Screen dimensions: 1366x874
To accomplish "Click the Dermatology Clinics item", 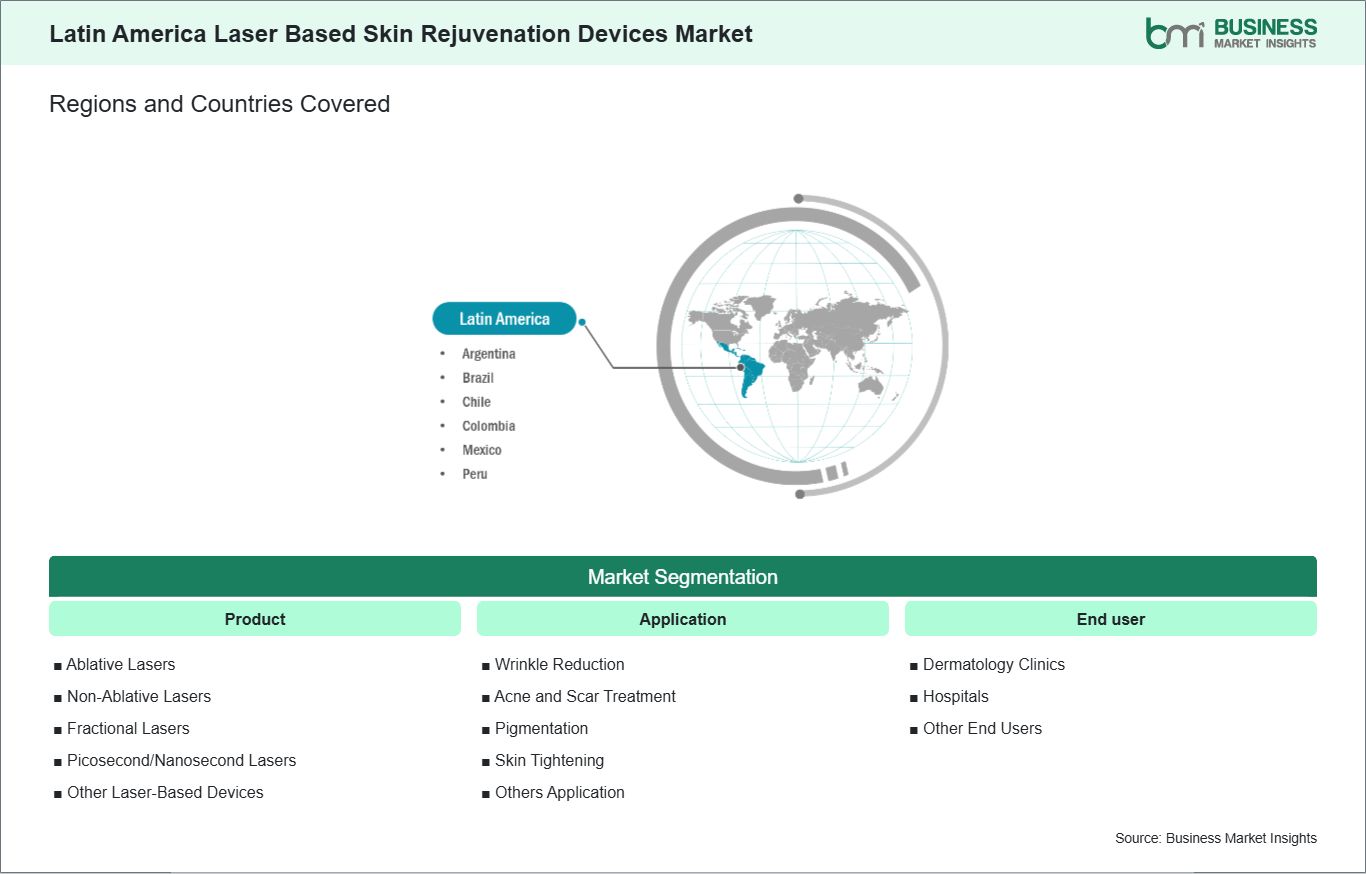I will tap(987, 664).
